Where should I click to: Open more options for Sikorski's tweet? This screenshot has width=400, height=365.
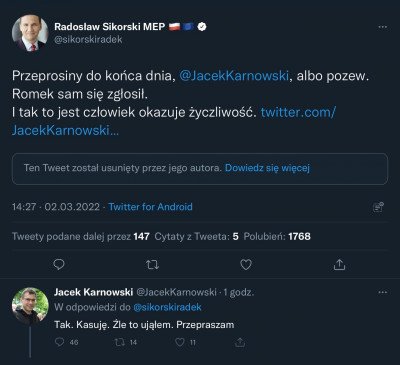383,27
